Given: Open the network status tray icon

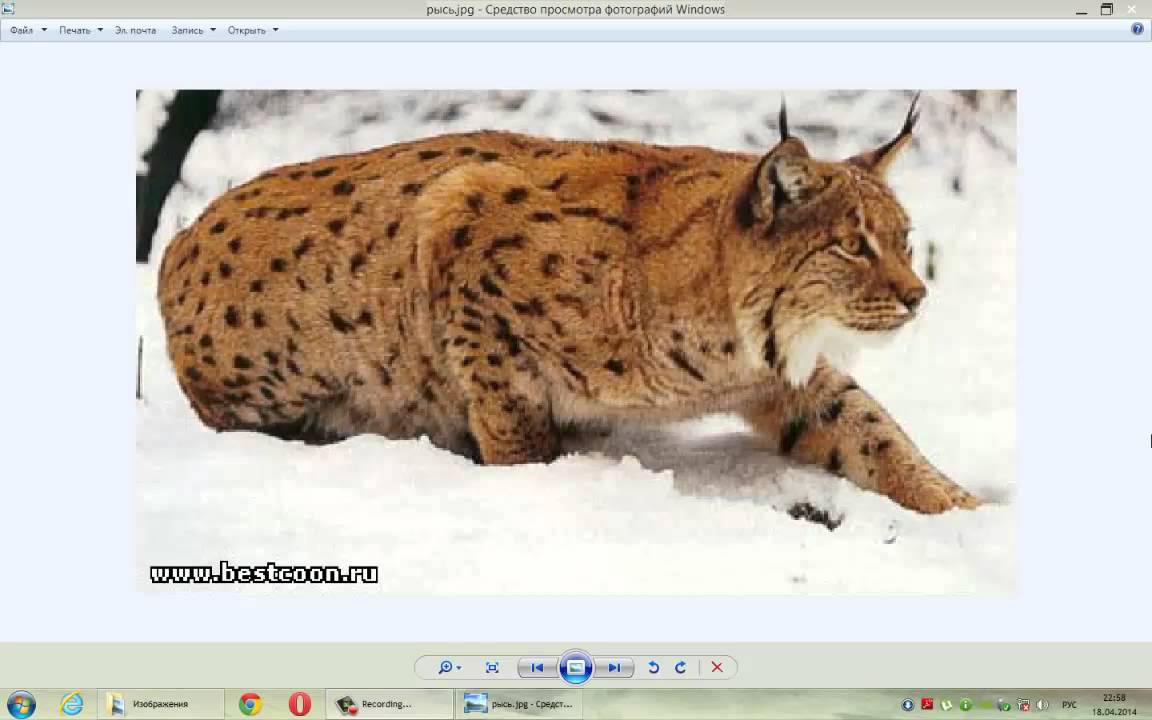Looking at the screenshot, I should click(x=1023, y=705).
